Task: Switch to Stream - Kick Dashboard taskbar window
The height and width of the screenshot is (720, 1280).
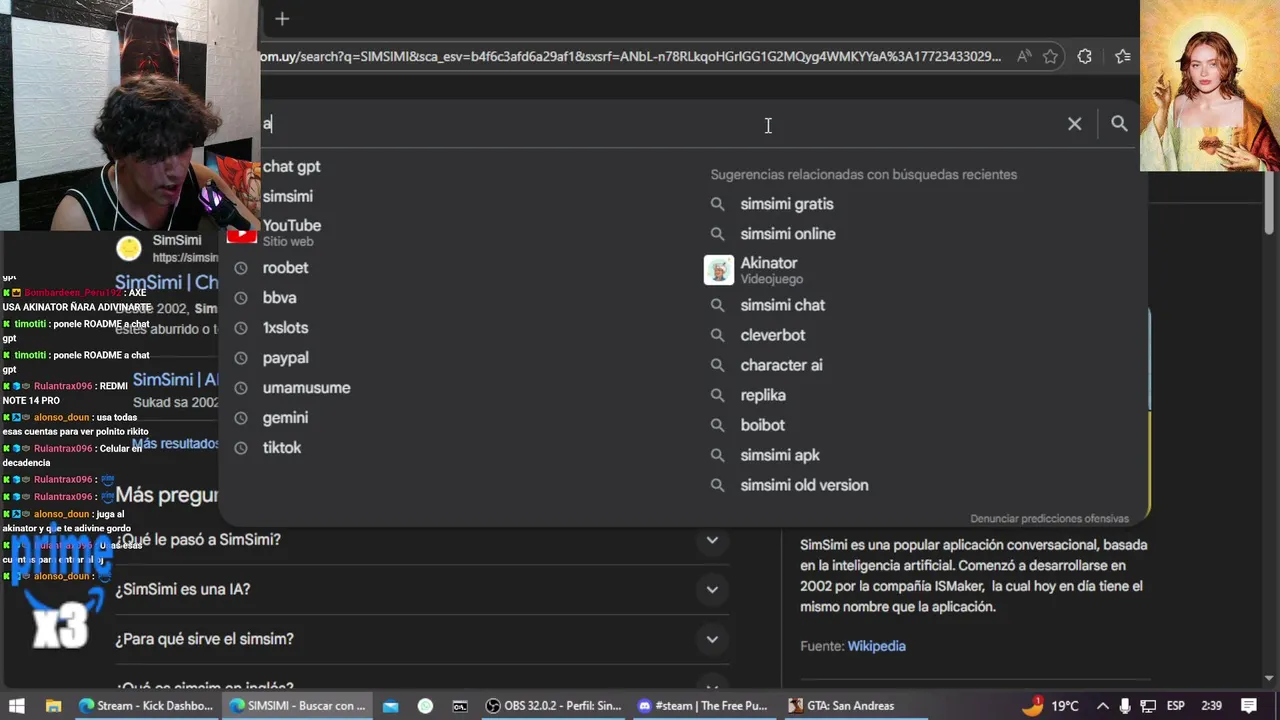Action: pos(146,706)
